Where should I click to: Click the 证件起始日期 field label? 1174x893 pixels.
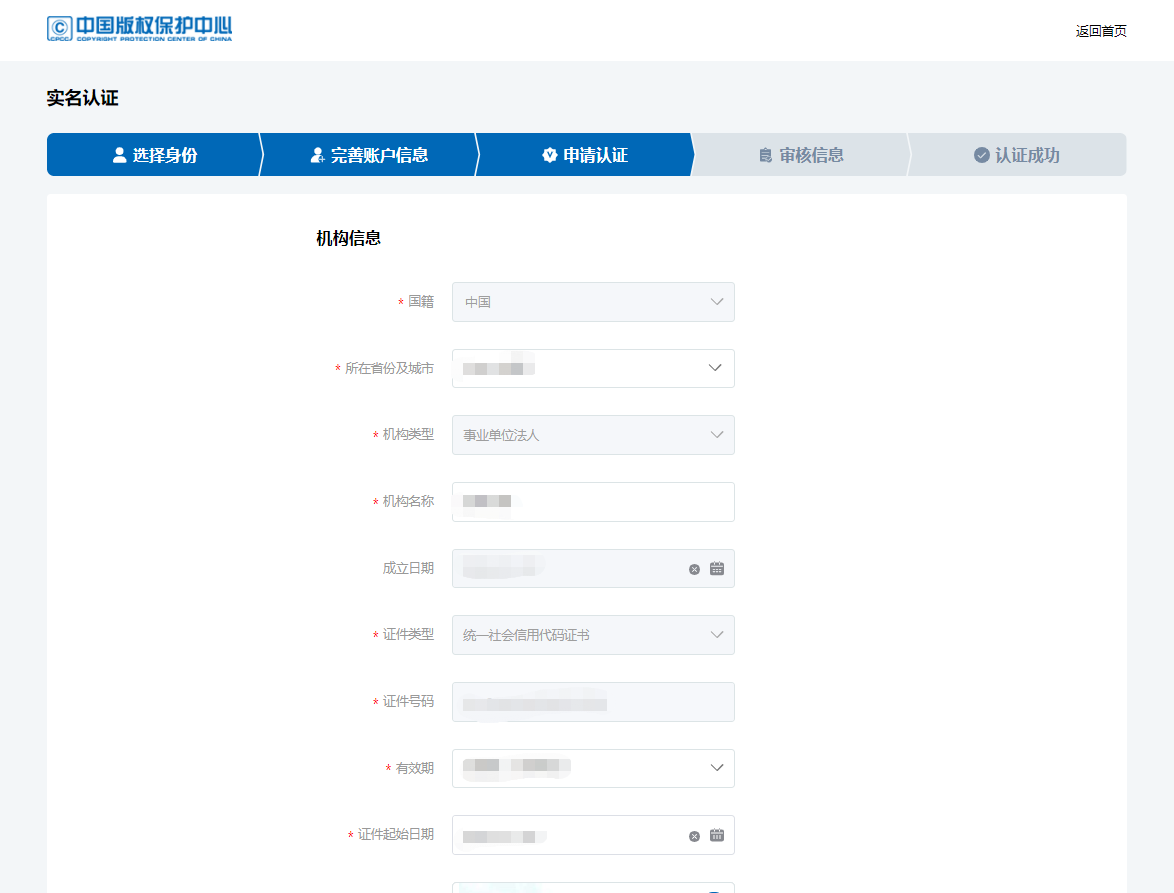pos(395,835)
